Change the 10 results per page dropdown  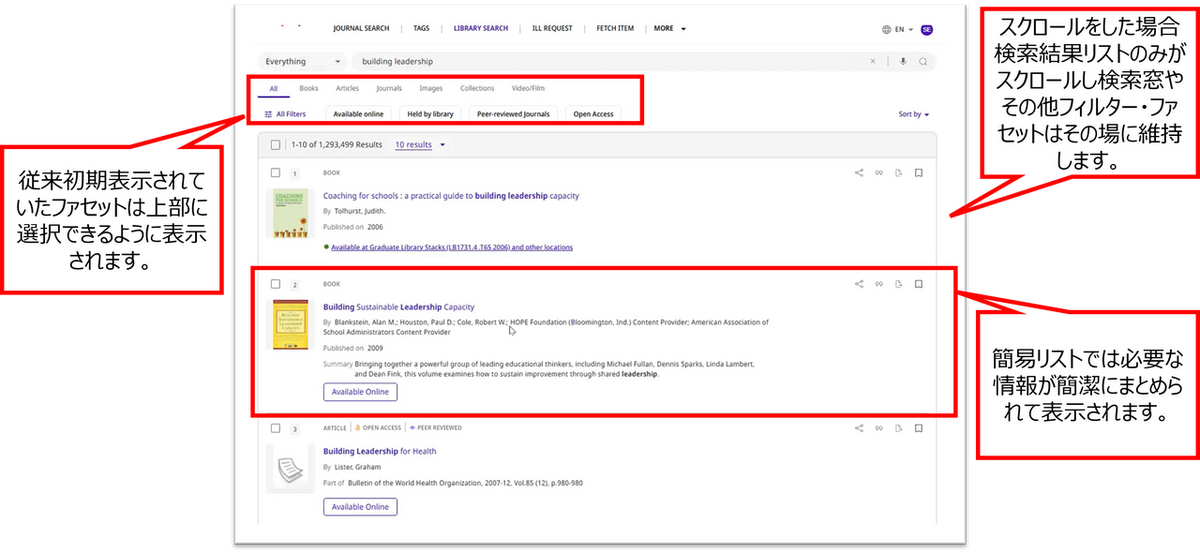point(420,145)
